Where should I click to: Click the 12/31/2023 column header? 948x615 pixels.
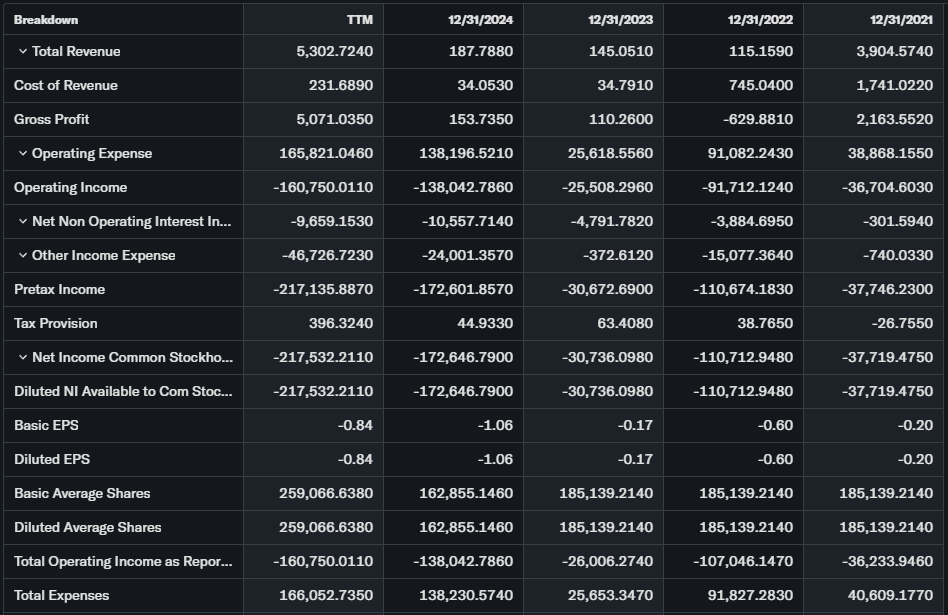pyautogui.click(x=622, y=19)
